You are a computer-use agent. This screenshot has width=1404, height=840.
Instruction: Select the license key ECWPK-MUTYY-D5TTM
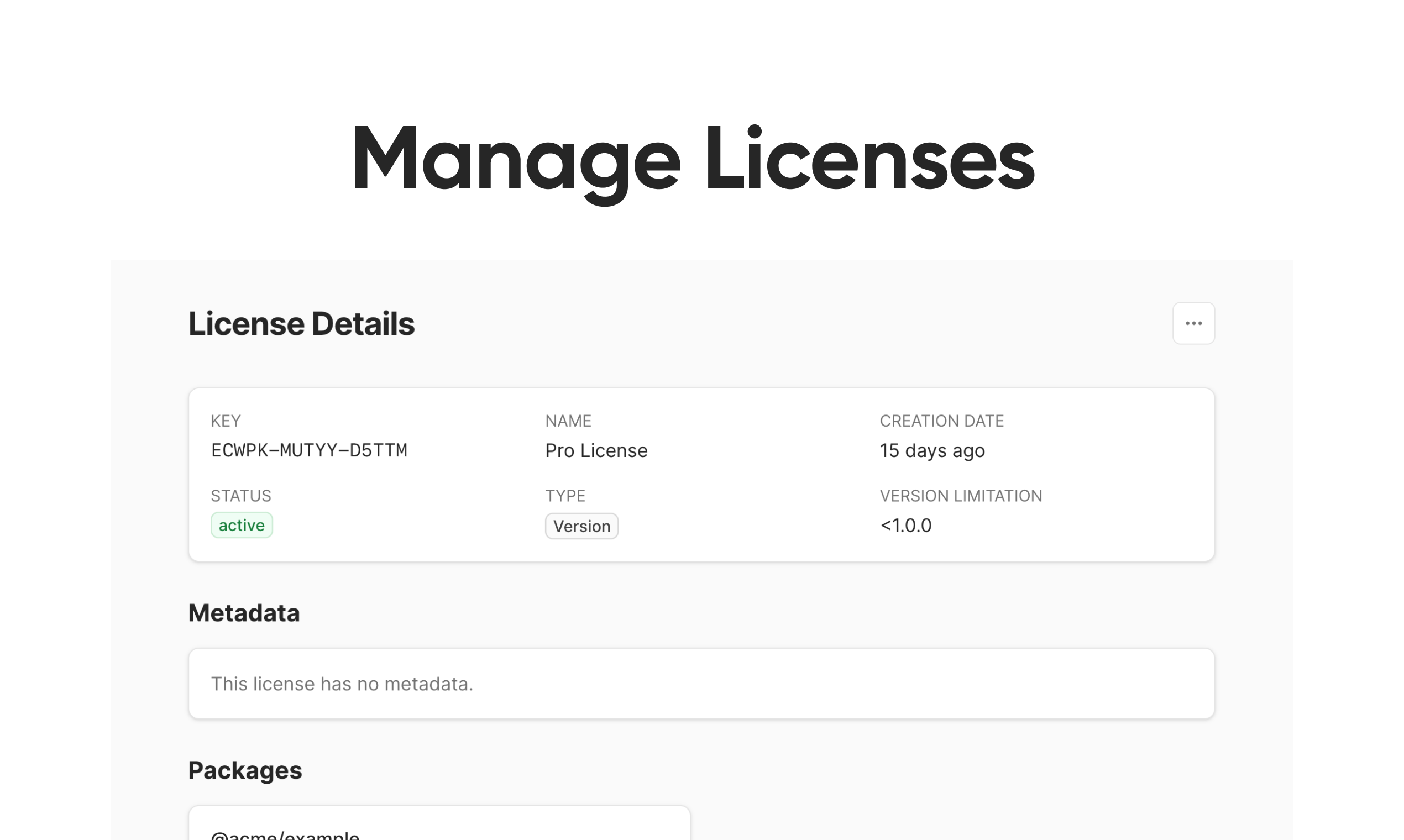pos(309,450)
